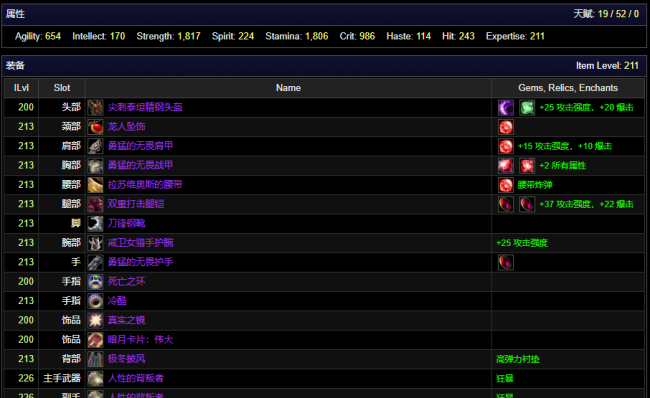
Task: Open the 极冬披风 item link
Action: coord(126,359)
